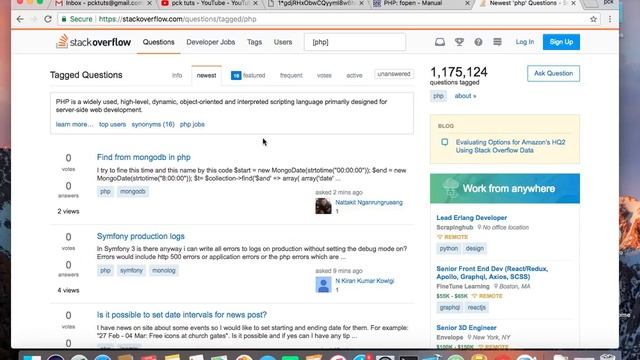Open question about date intervals for news post
The height and width of the screenshot is (360, 640).
(182, 315)
